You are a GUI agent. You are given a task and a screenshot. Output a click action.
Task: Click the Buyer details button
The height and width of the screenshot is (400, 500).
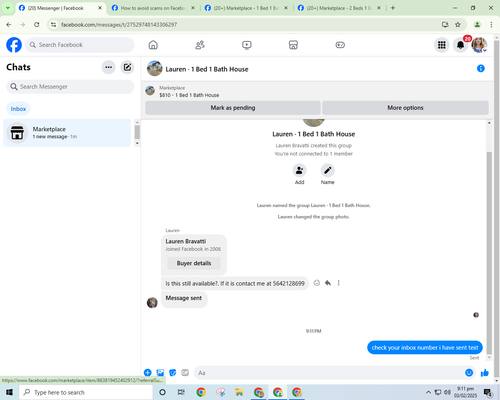[x=194, y=263]
